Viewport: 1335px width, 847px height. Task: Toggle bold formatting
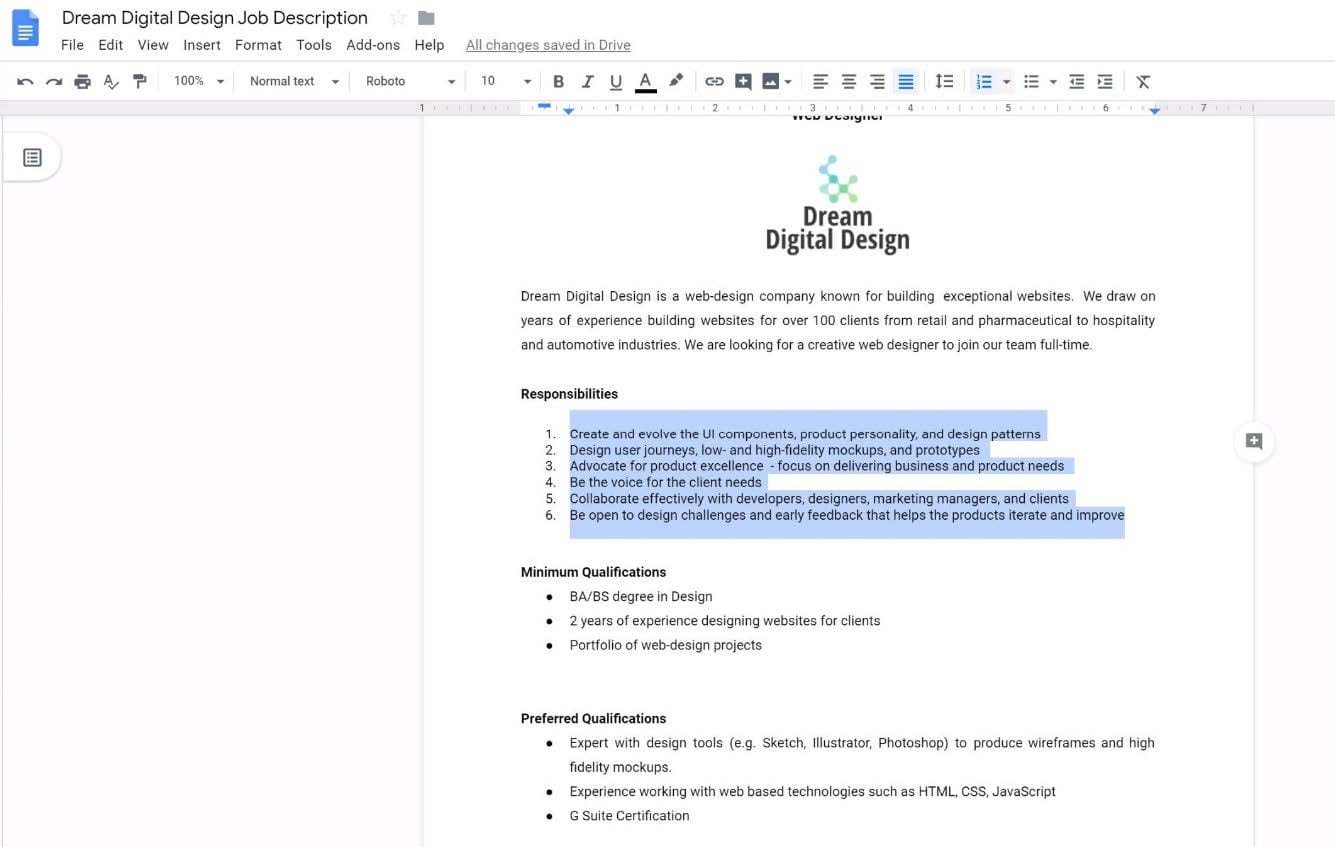pyautogui.click(x=559, y=81)
